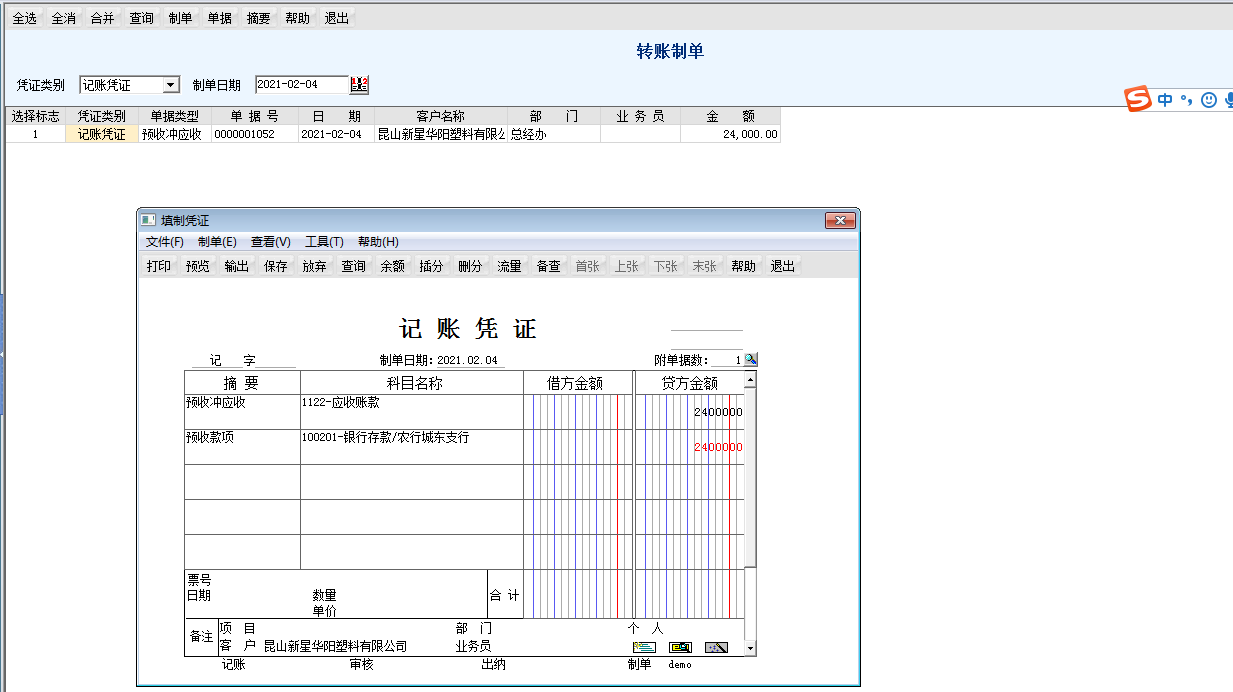Click 帮助 in the voucher toolbar
Image resolution: width=1233 pixels, height=692 pixels.
tap(744, 266)
